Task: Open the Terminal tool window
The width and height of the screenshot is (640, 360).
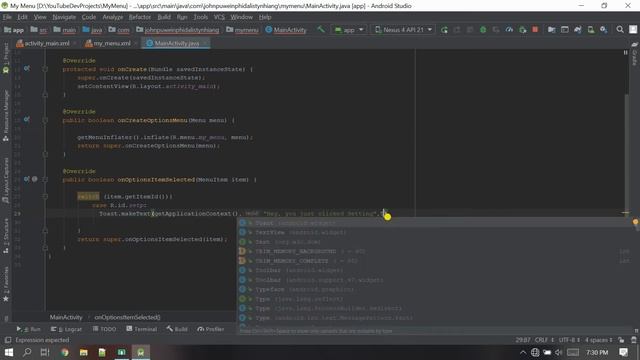Action: pyautogui.click(x=142, y=329)
